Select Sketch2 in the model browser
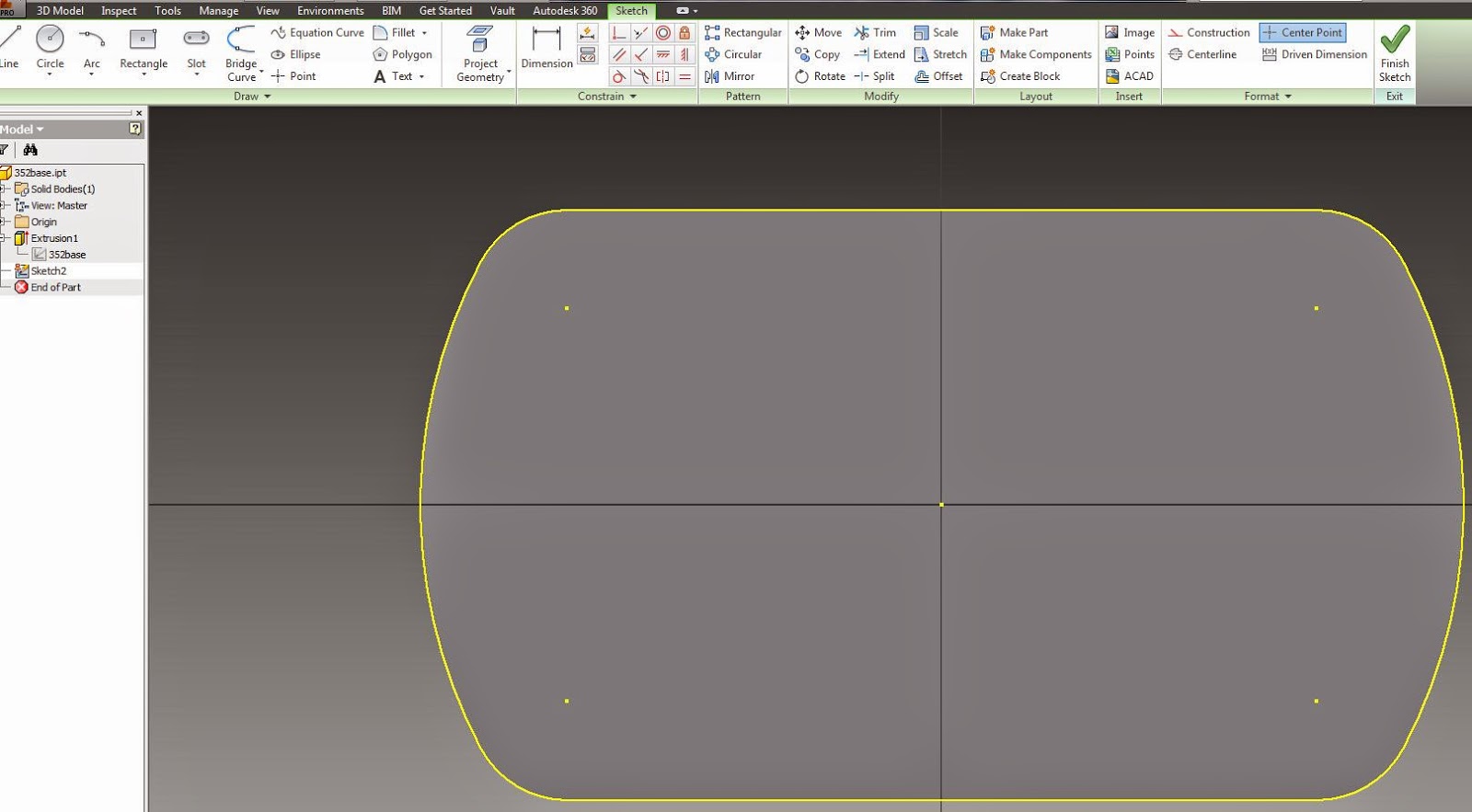The width and height of the screenshot is (1472, 812). pyautogui.click(x=49, y=271)
